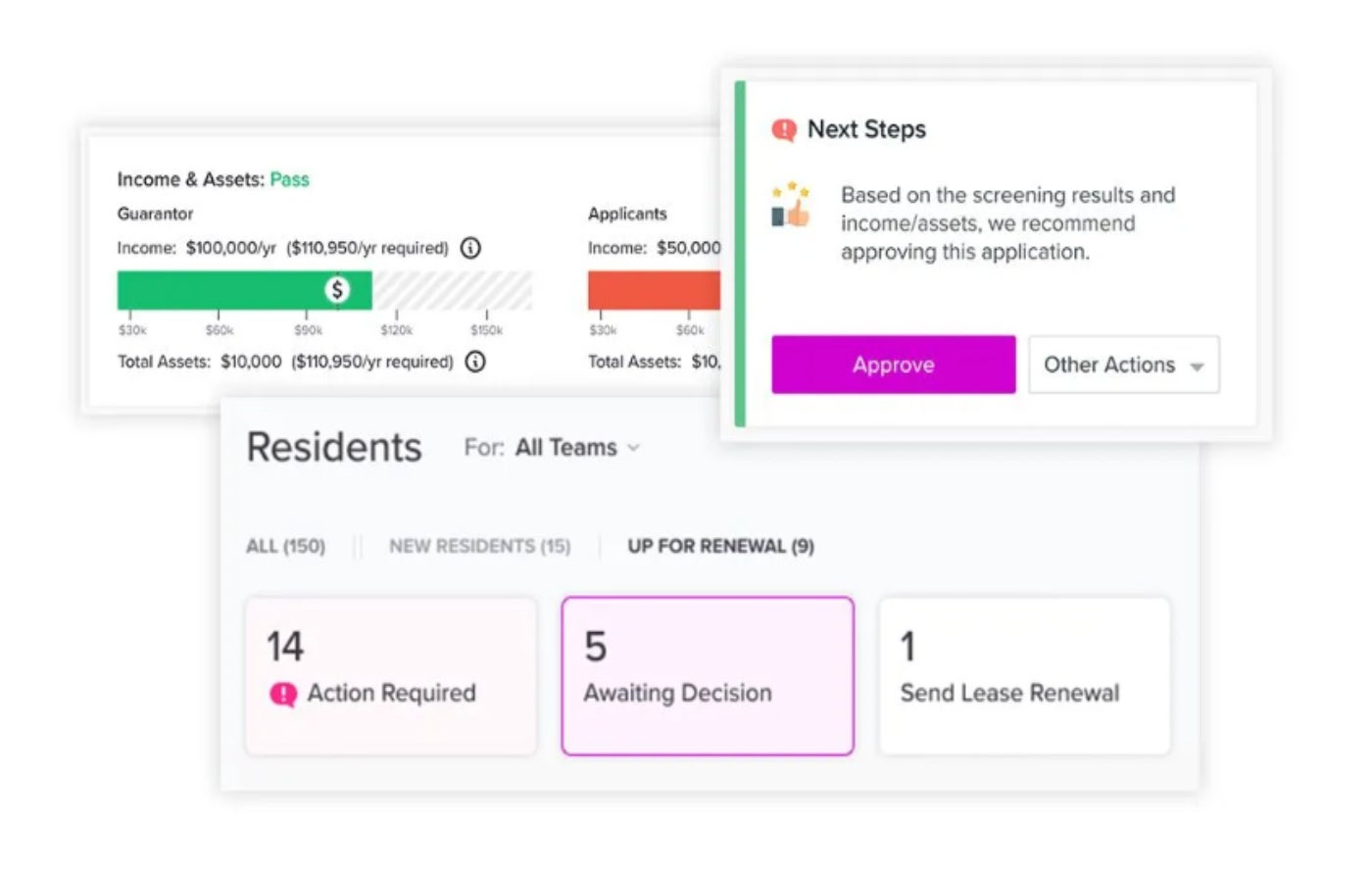
Task: Click the red alert icon by Next Steps
Action: pos(784,129)
